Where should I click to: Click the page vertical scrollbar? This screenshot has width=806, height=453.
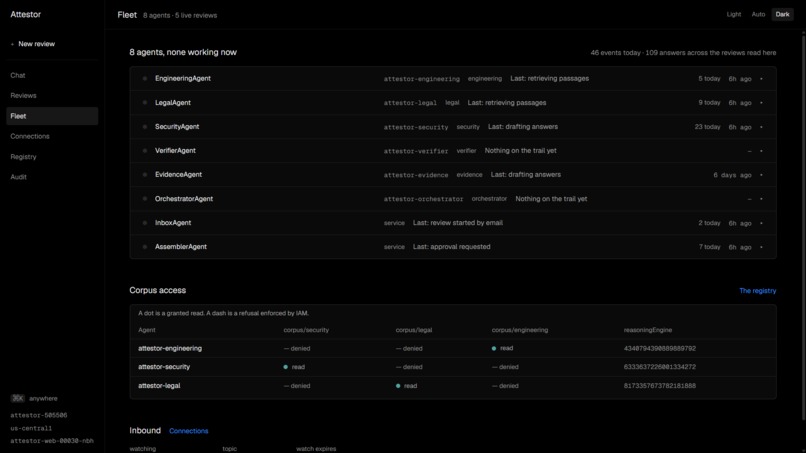tap(803, 226)
